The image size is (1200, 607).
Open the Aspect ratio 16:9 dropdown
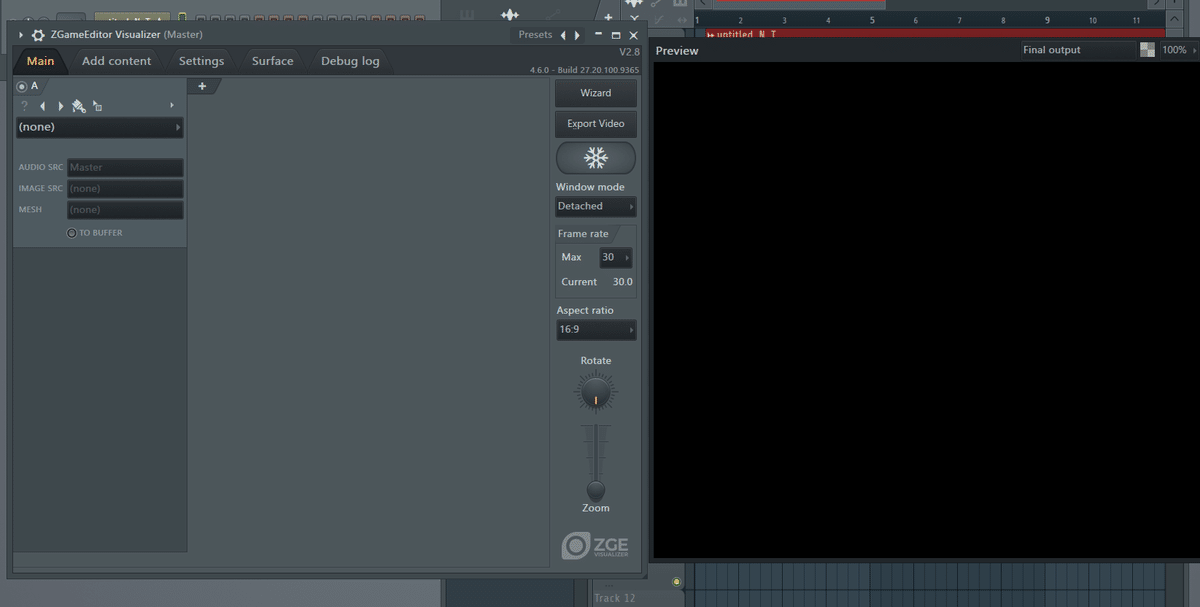point(596,329)
